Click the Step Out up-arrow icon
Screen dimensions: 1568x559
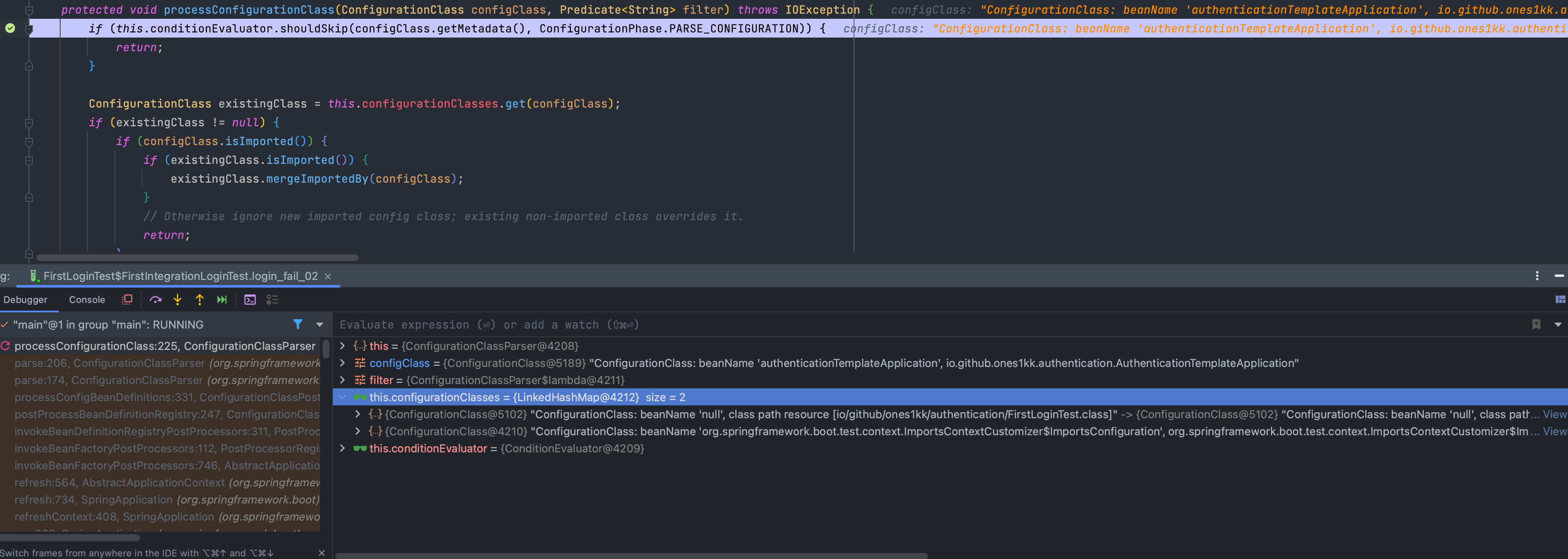pyautogui.click(x=200, y=300)
